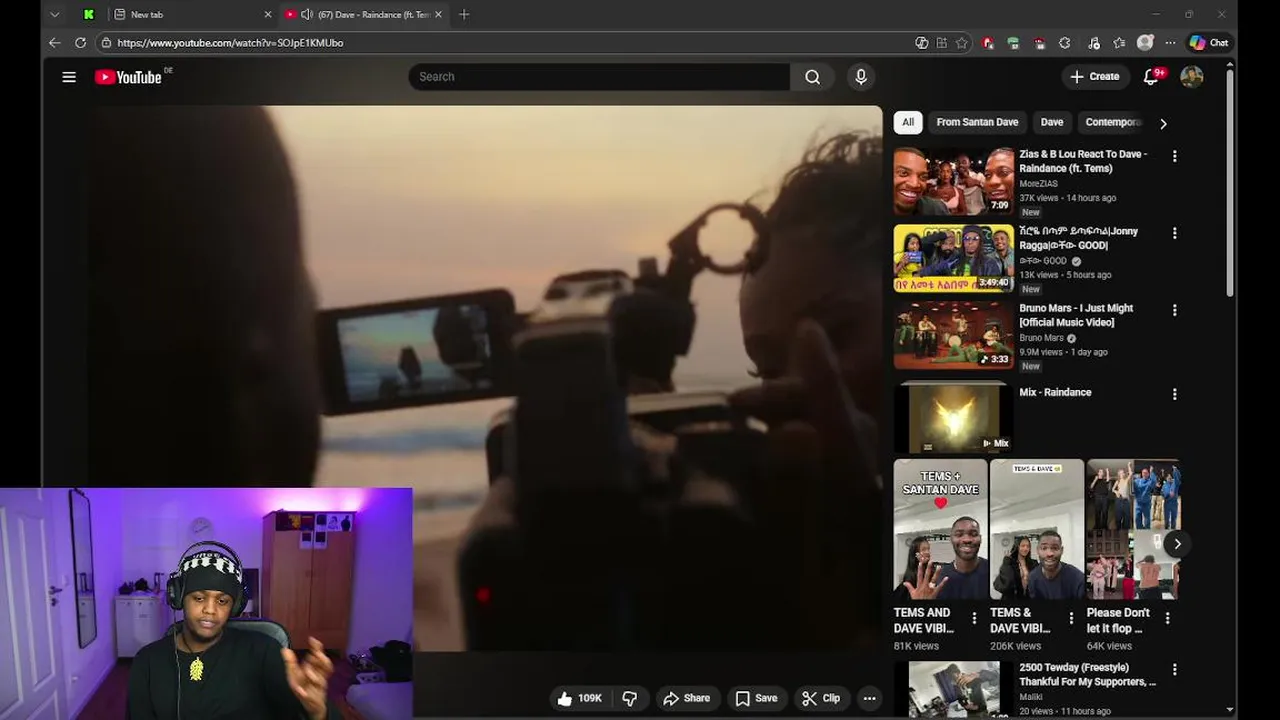
Task: Open 'Bruno Mars - I Just Might' title
Action: pyautogui.click(x=1076, y=315)
